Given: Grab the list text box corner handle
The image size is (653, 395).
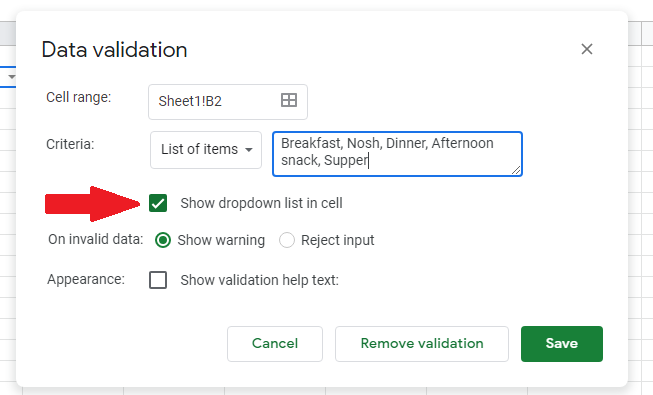Looking at the screenshot, I should pyautogui.click(x=516, y=170).
